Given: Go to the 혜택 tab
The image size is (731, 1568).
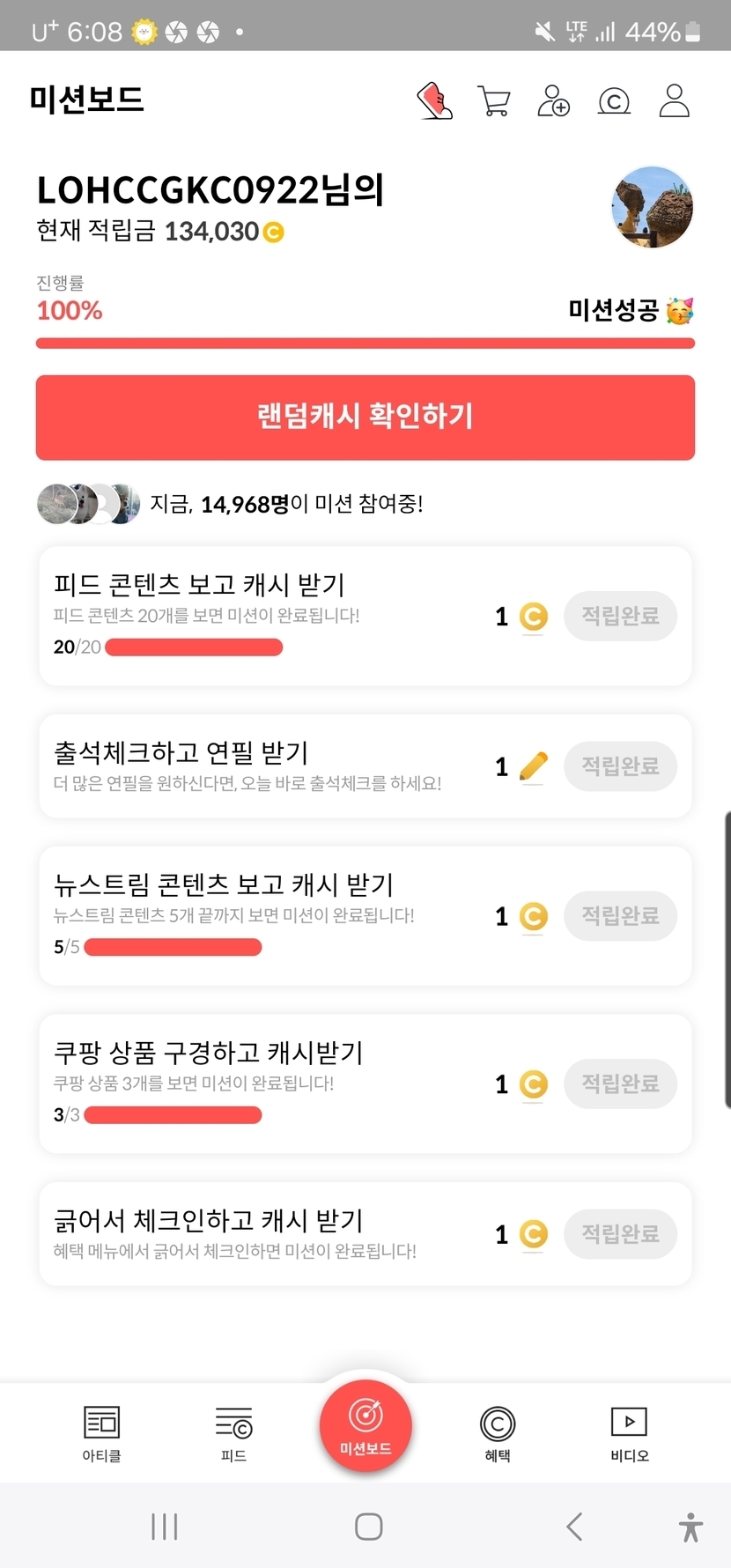Looking at the screenshot, I should [x=498, y=1433].
